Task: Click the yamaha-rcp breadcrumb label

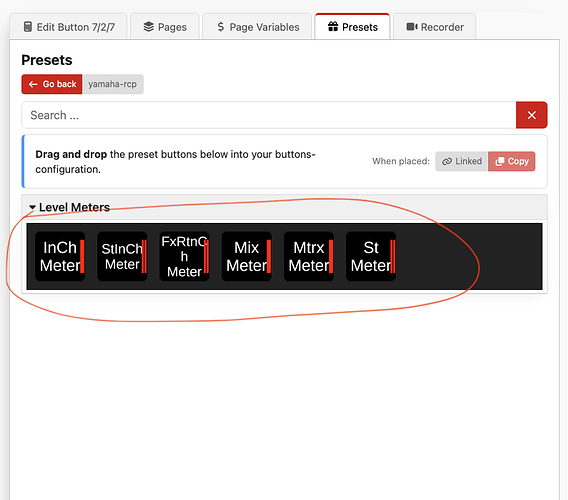Action: 113,84
